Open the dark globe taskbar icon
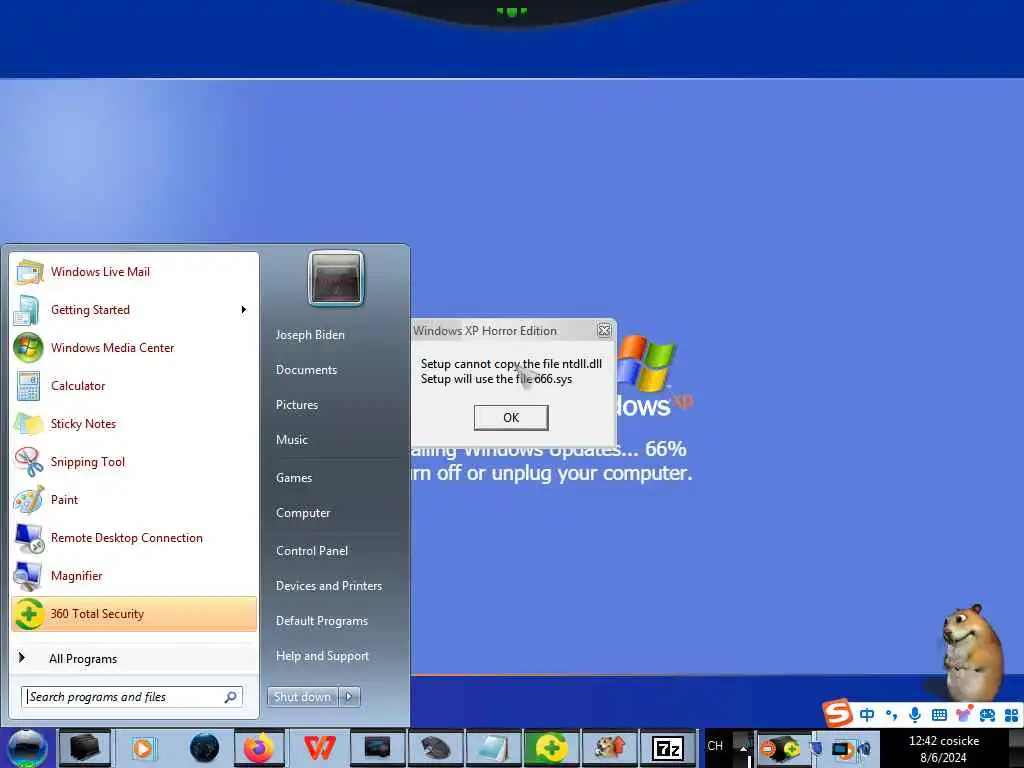 pos(204,748)
